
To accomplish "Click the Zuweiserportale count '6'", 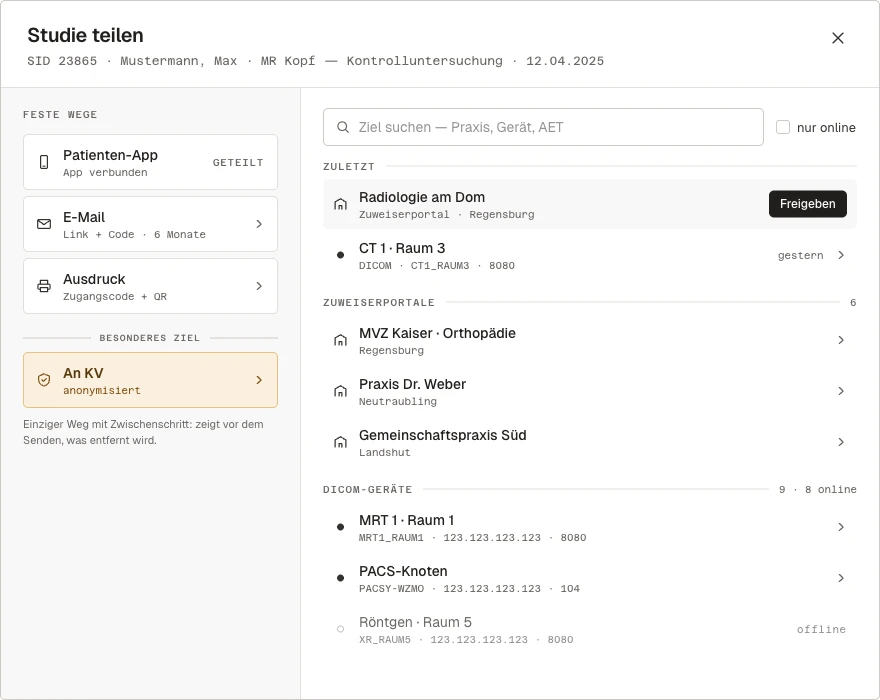I will pyautogui.click(x=852, y=303).
